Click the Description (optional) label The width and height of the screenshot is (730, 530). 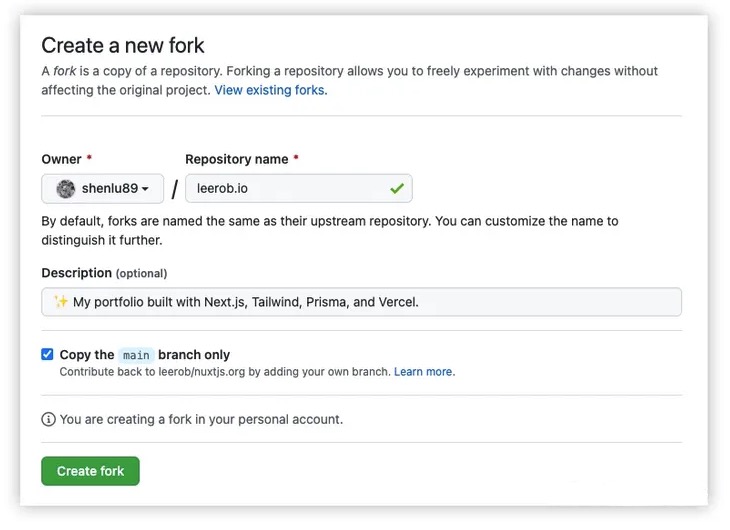[x=104, y=273]
